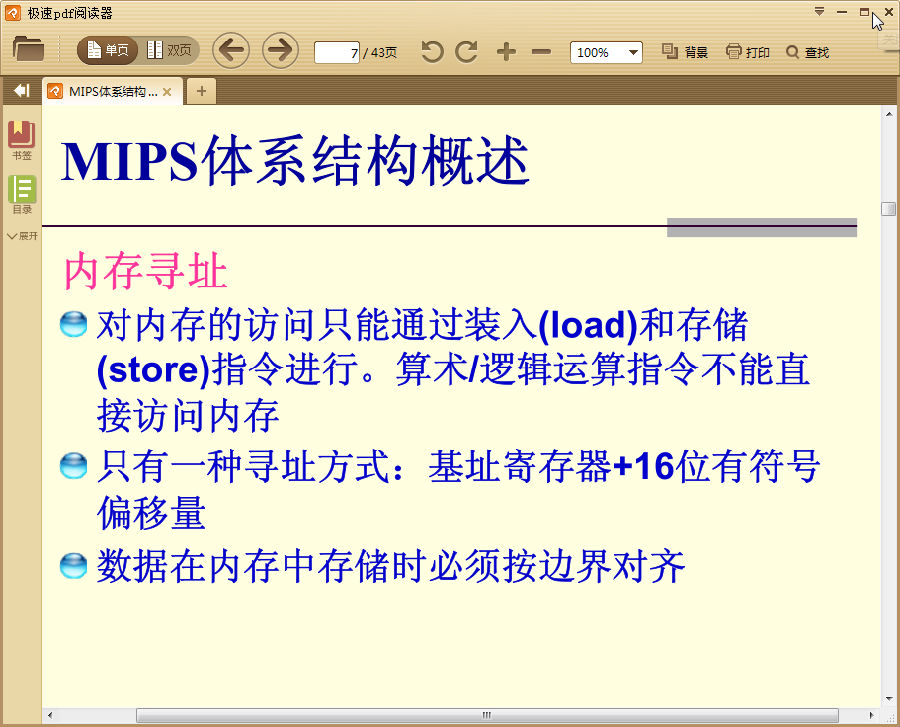900x727 pixels.
Task: Zoom out with the minus icon
Action: tap(541, 52)
